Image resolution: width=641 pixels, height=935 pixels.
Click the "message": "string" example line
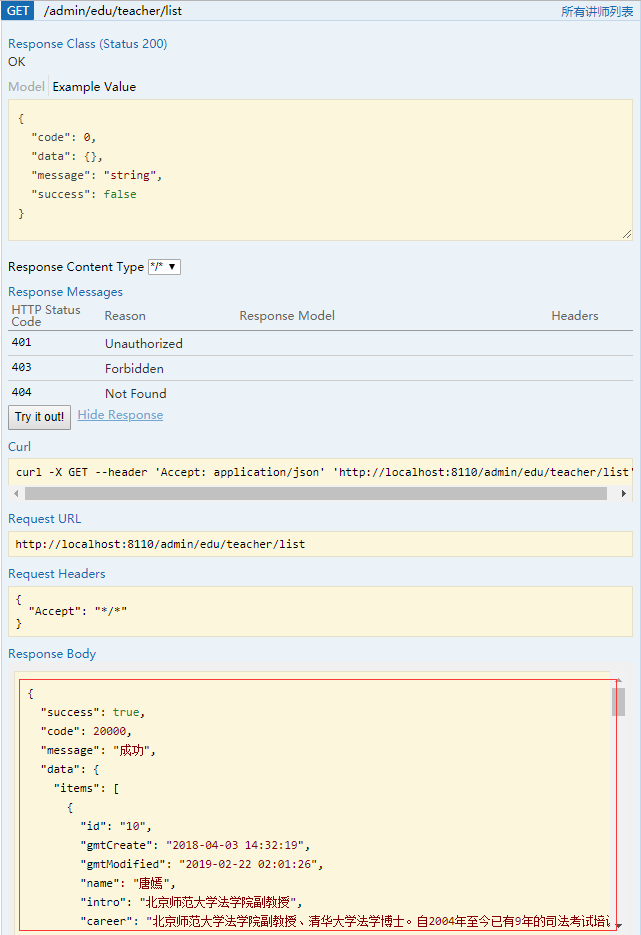(x=97, y=175)
